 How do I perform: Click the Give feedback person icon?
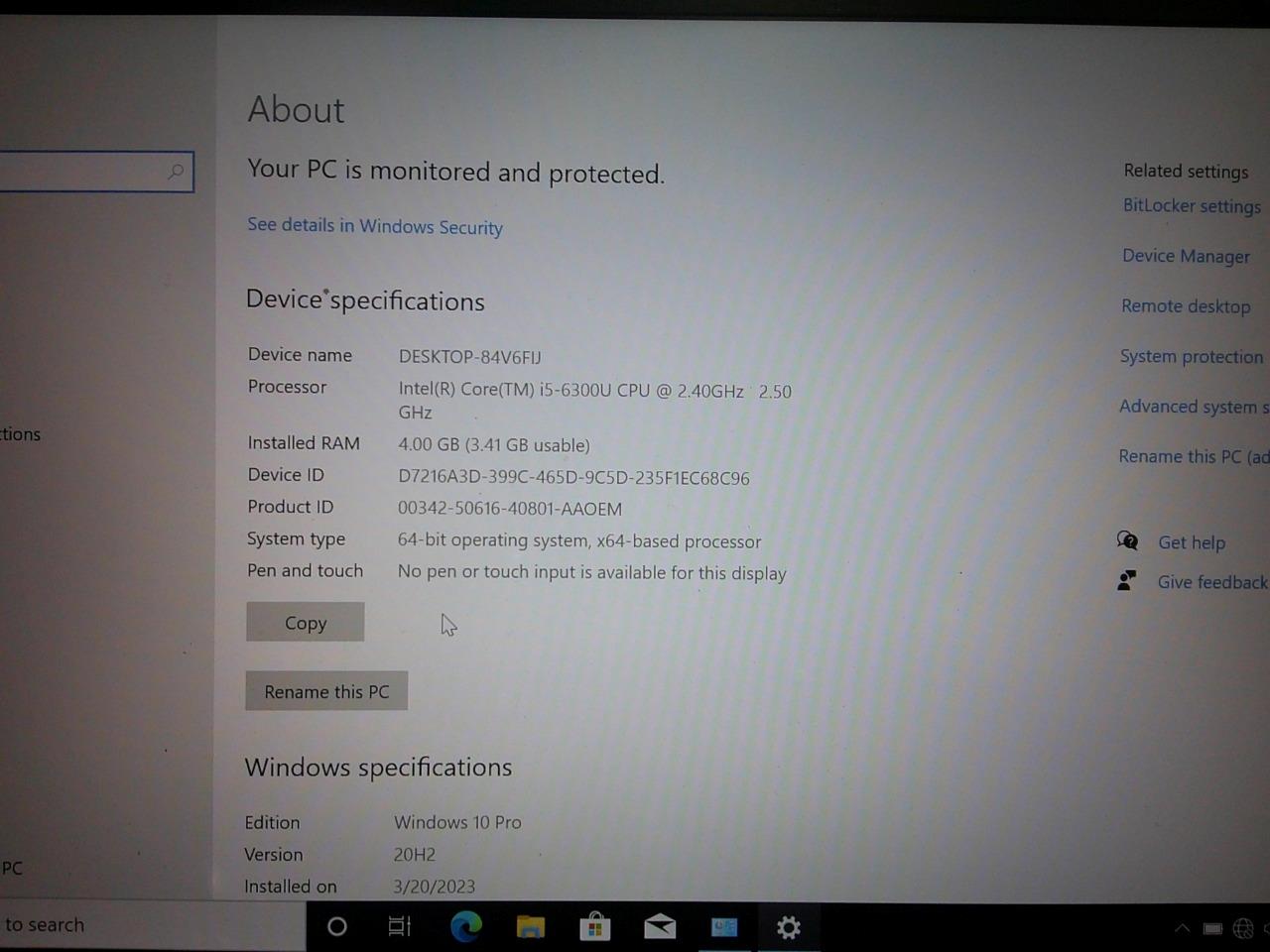pyautogui.click(x=1126, y=580)
